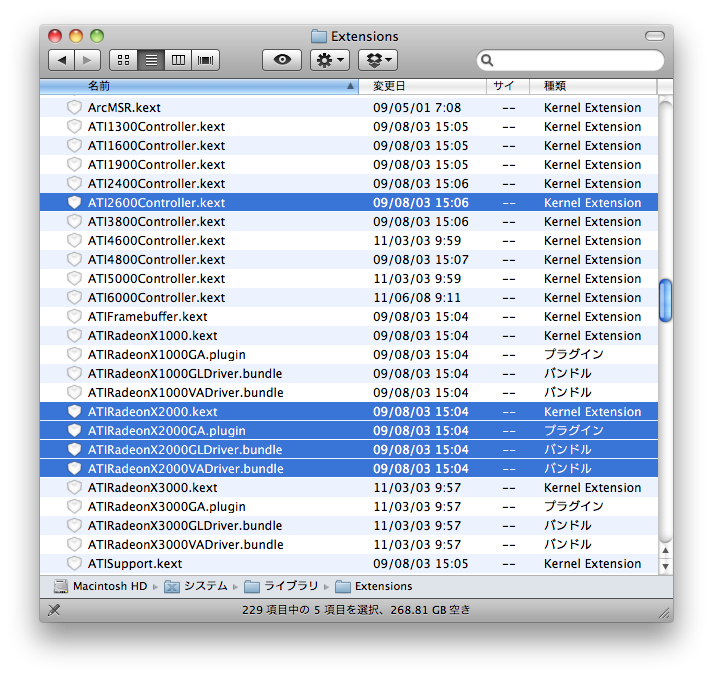713x677 pixels.
Task: Click the blue vertical scrollbar thumb
Action: tap(665, 301)
